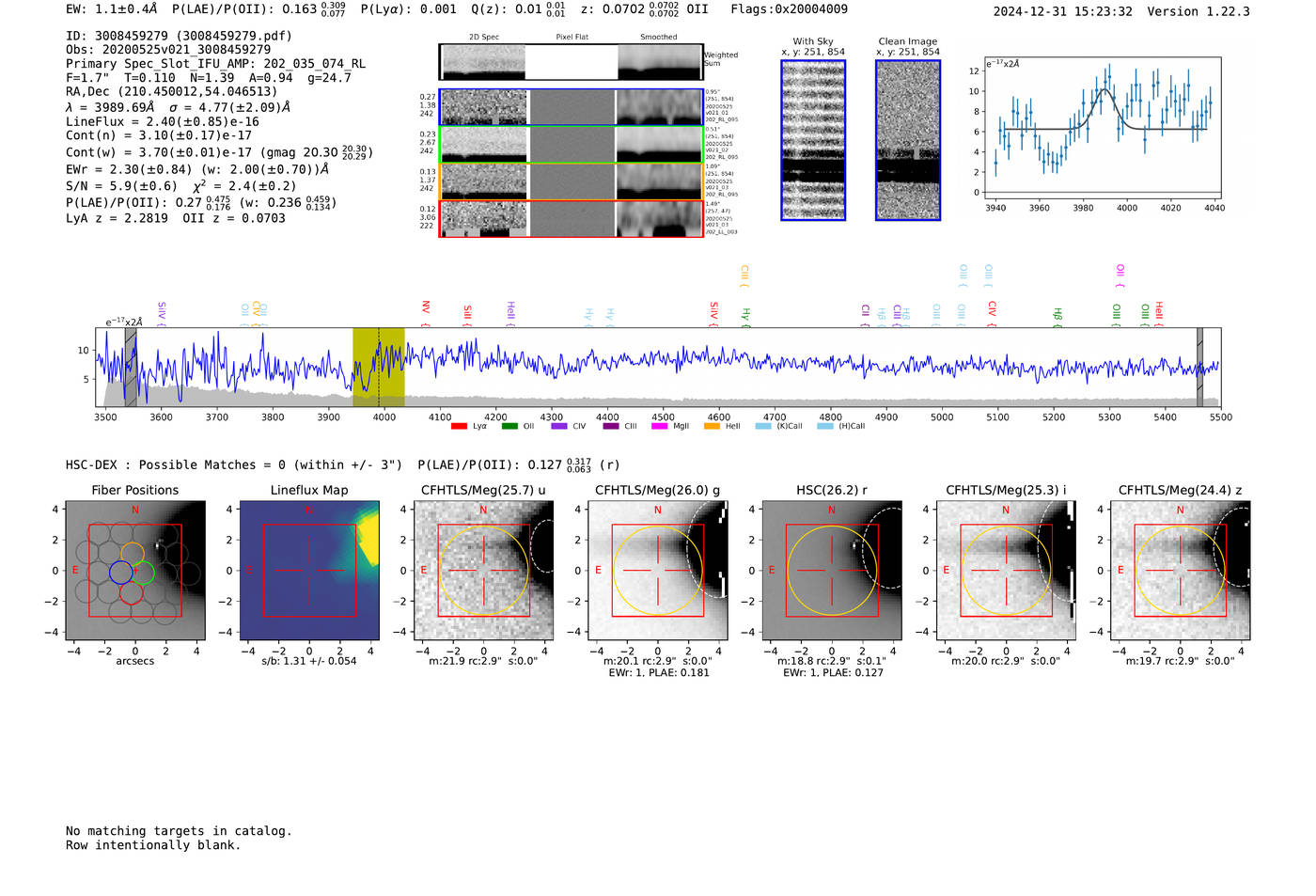The height and width of the screenshot is (896, 1316).
Task: Click the Cont(n) = 3.10(±0.17)e-17 text
Action: (x=159, y=135)
